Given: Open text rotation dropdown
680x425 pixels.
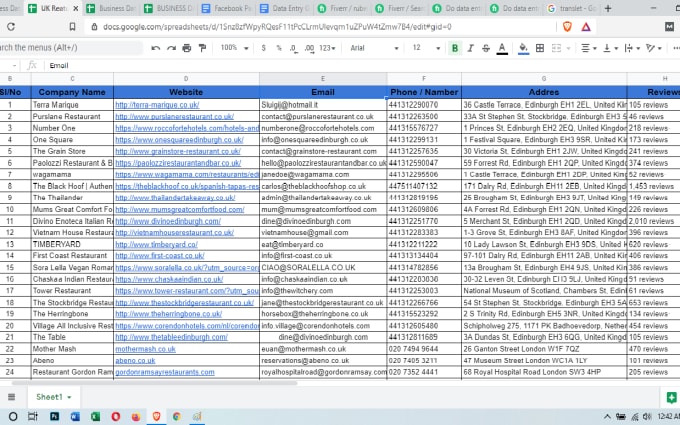Looking at the screenshot, I should pos(654,48).
